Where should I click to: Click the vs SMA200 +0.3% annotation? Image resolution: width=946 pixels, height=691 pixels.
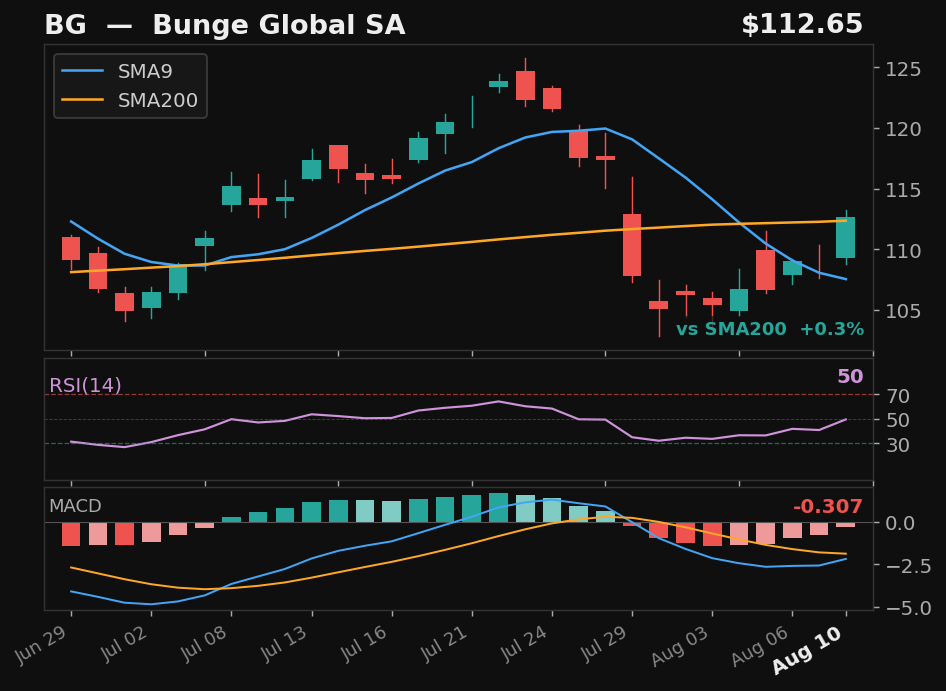(x=770, y=329)
